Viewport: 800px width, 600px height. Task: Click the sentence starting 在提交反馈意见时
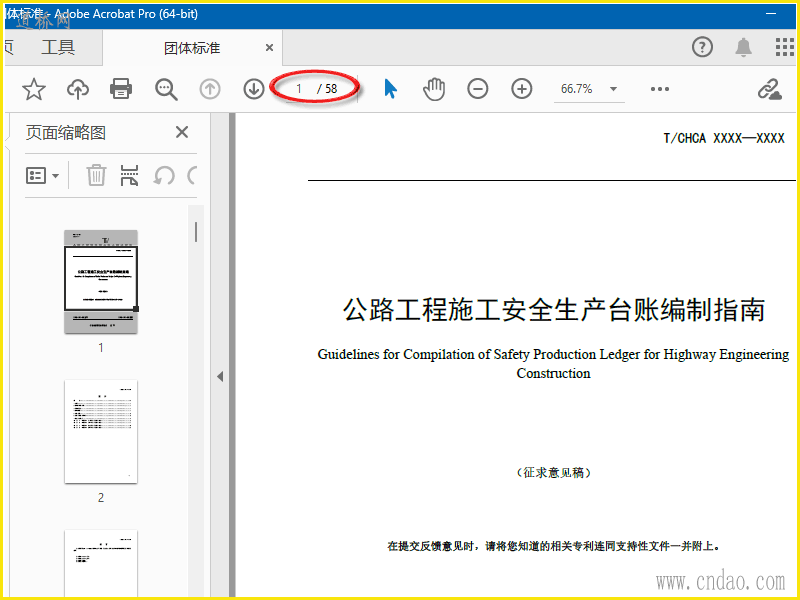[554, 546]
